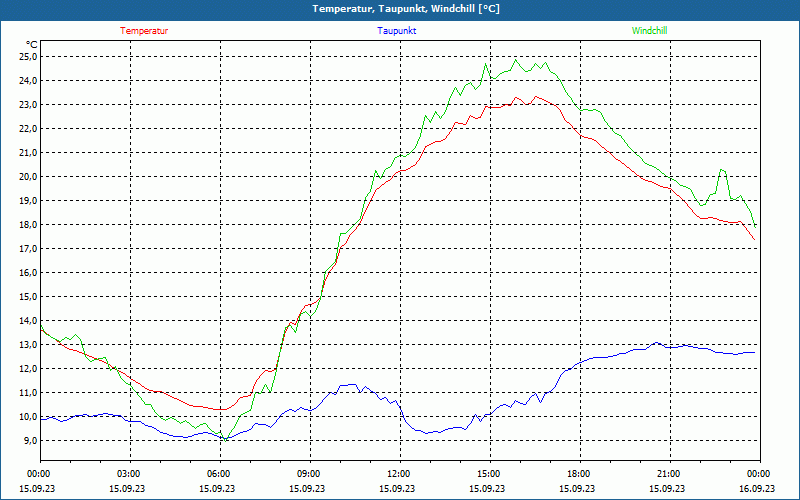
Task: Click the 06:00 time axis label
Action: 217,474
